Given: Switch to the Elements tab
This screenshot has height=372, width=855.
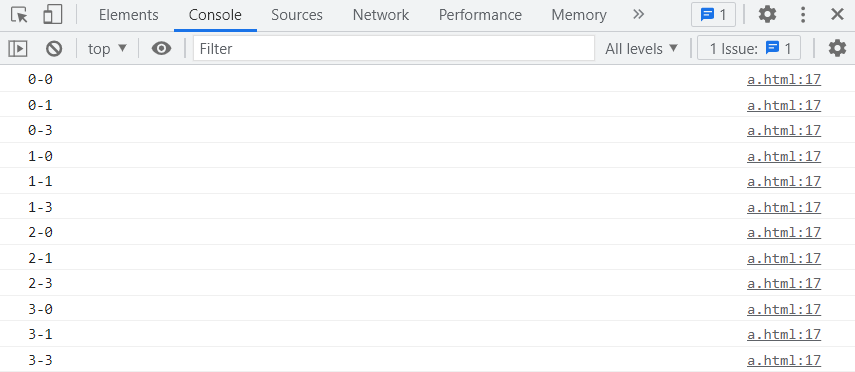Looking at the screenshot, I should click(129, 15).
